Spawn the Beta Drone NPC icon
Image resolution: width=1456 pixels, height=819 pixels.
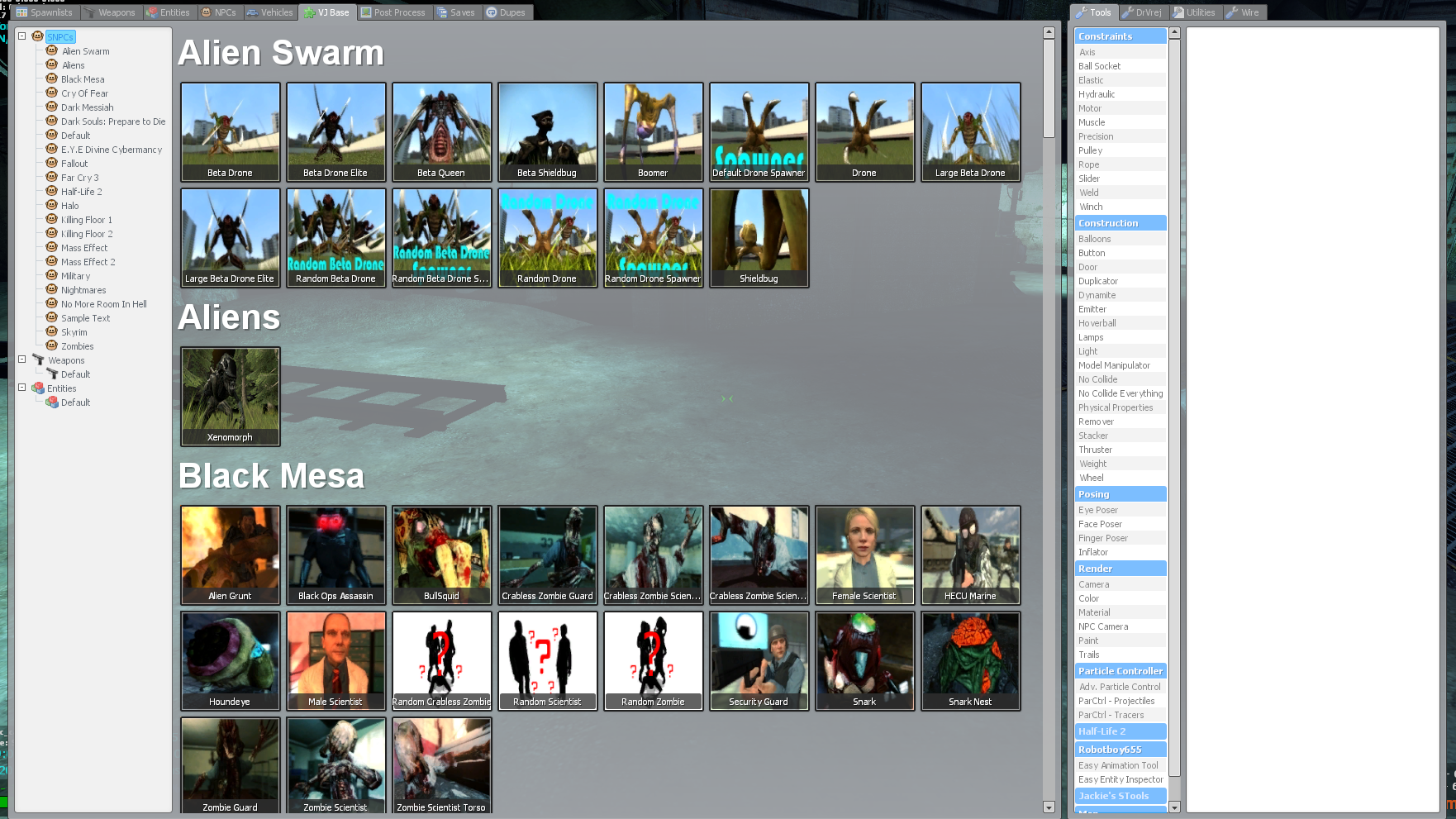pos(231,132)
